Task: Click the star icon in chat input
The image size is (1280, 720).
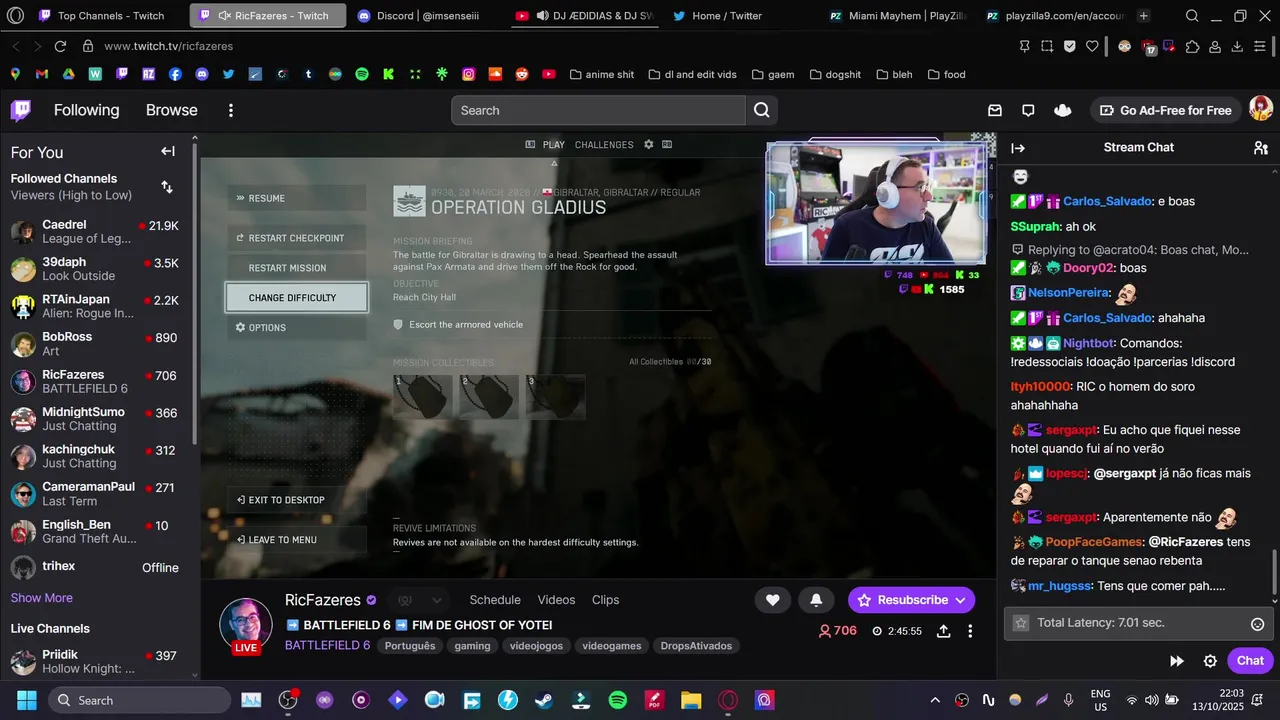Action: click(1021, 623)
